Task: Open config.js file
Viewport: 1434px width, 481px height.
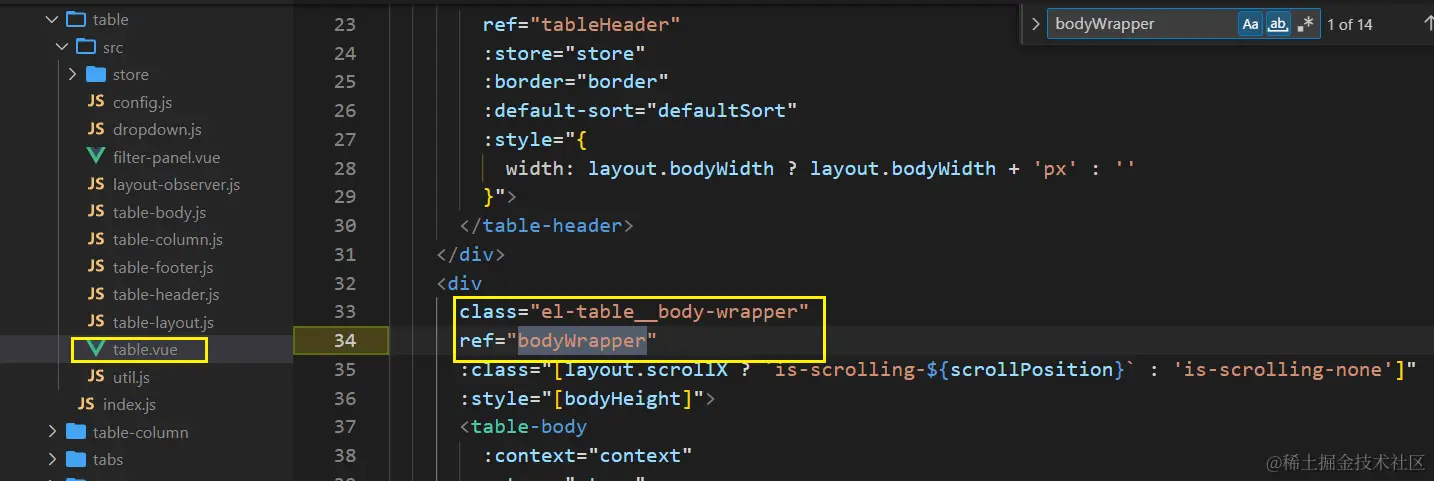Action: tap(142, 102)
